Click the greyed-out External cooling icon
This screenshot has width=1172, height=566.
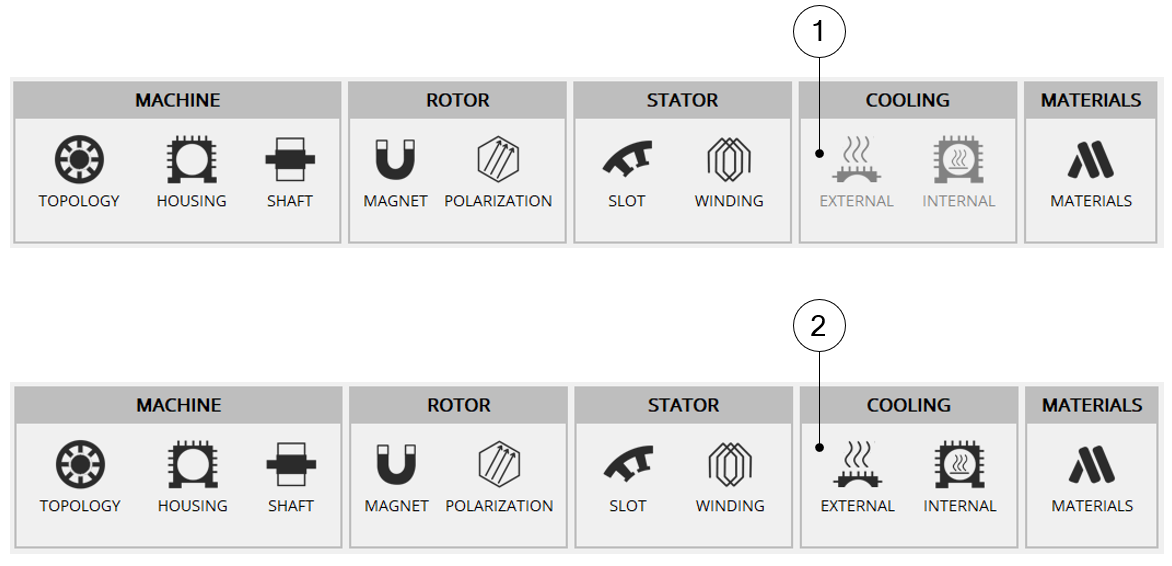(857, 161)
